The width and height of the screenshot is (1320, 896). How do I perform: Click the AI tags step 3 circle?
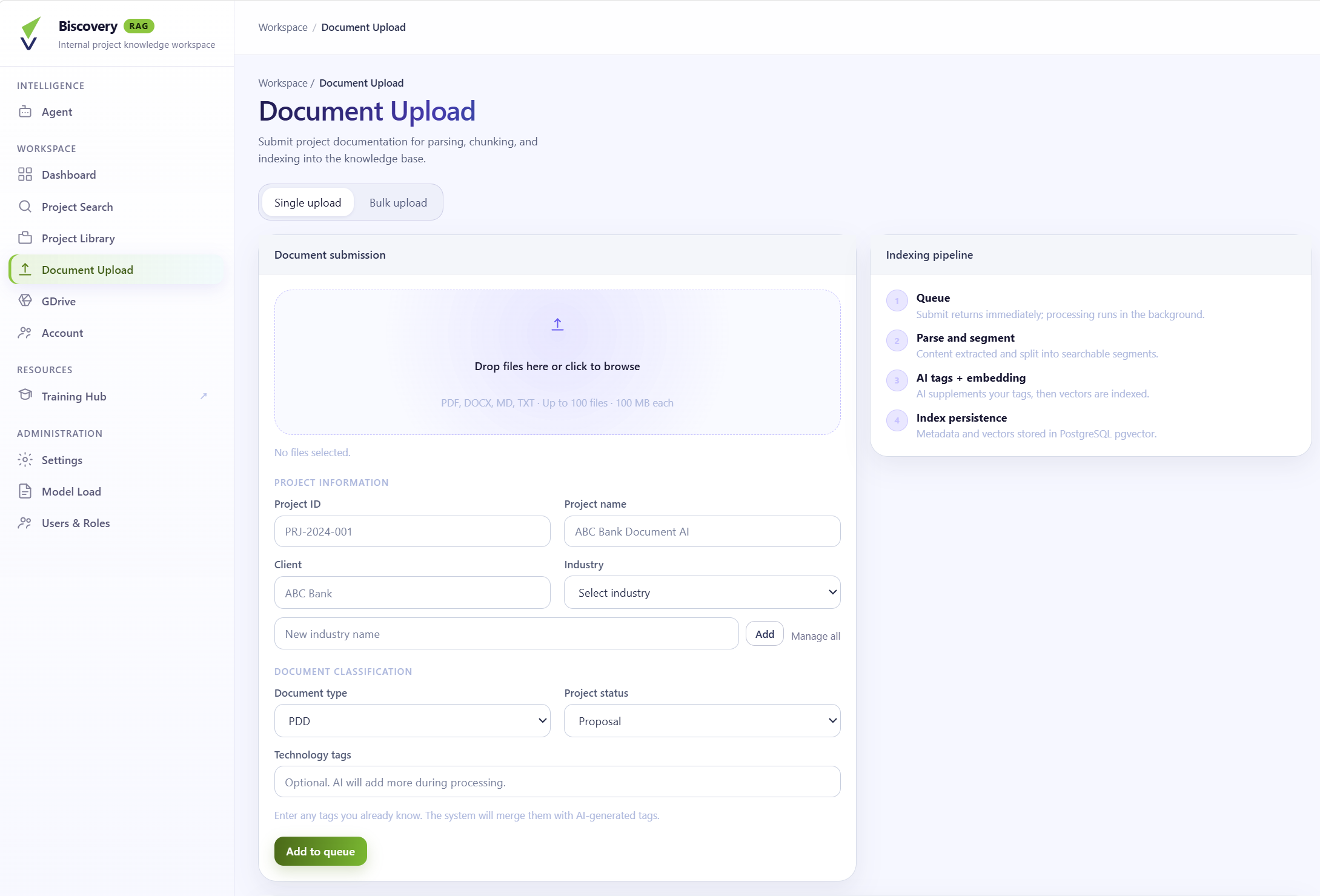(x=897, y=380)
